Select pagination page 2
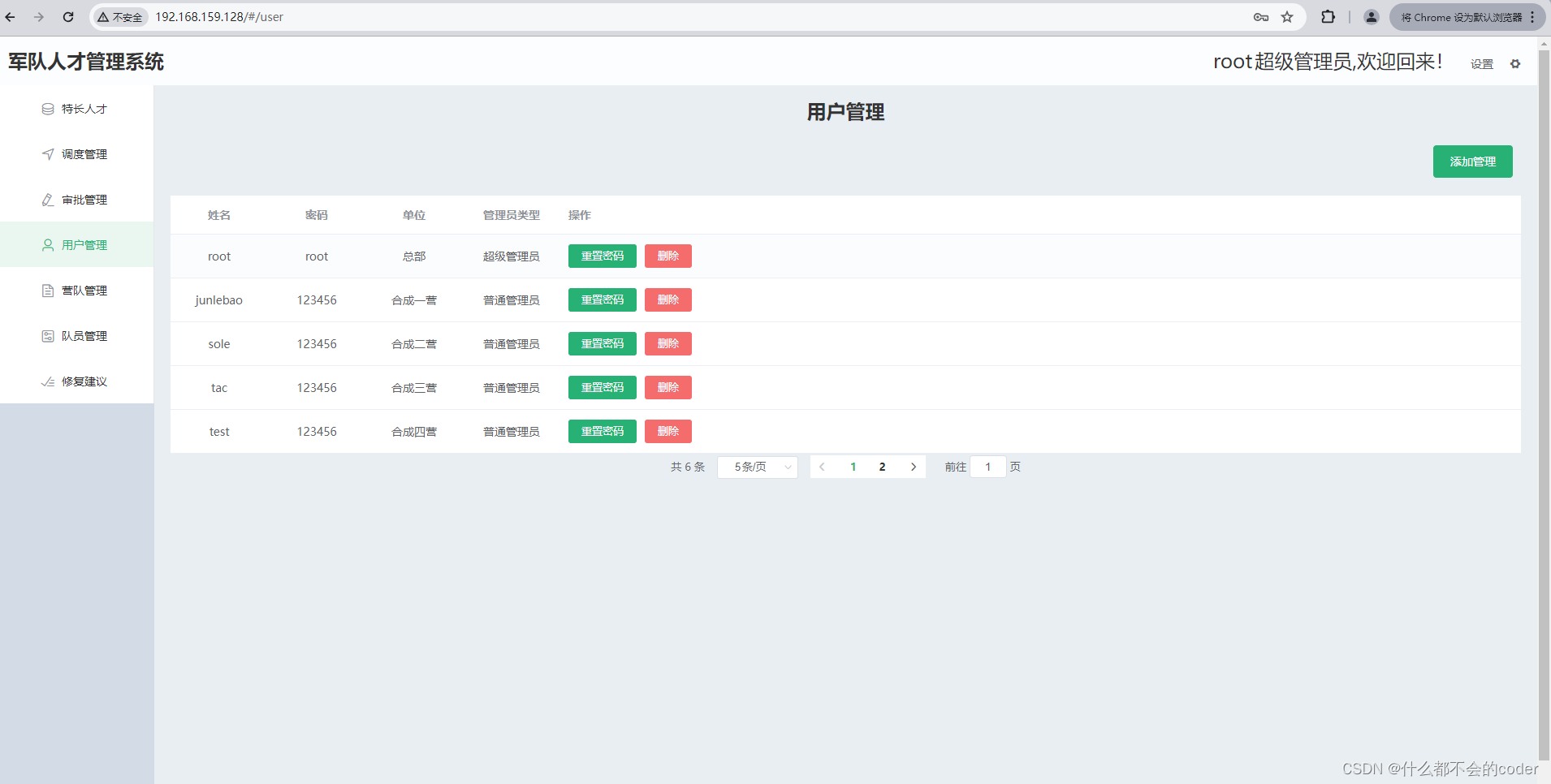Image resolution: width=1551 pixels, height=784 pixels. 883,467
